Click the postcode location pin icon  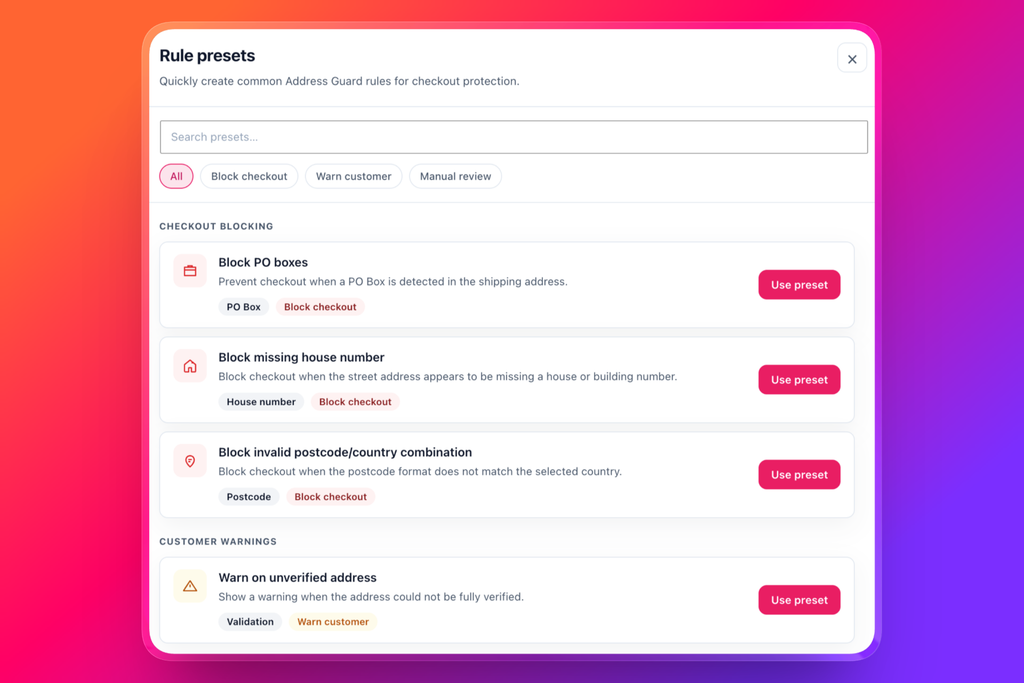tap(190, 461)
